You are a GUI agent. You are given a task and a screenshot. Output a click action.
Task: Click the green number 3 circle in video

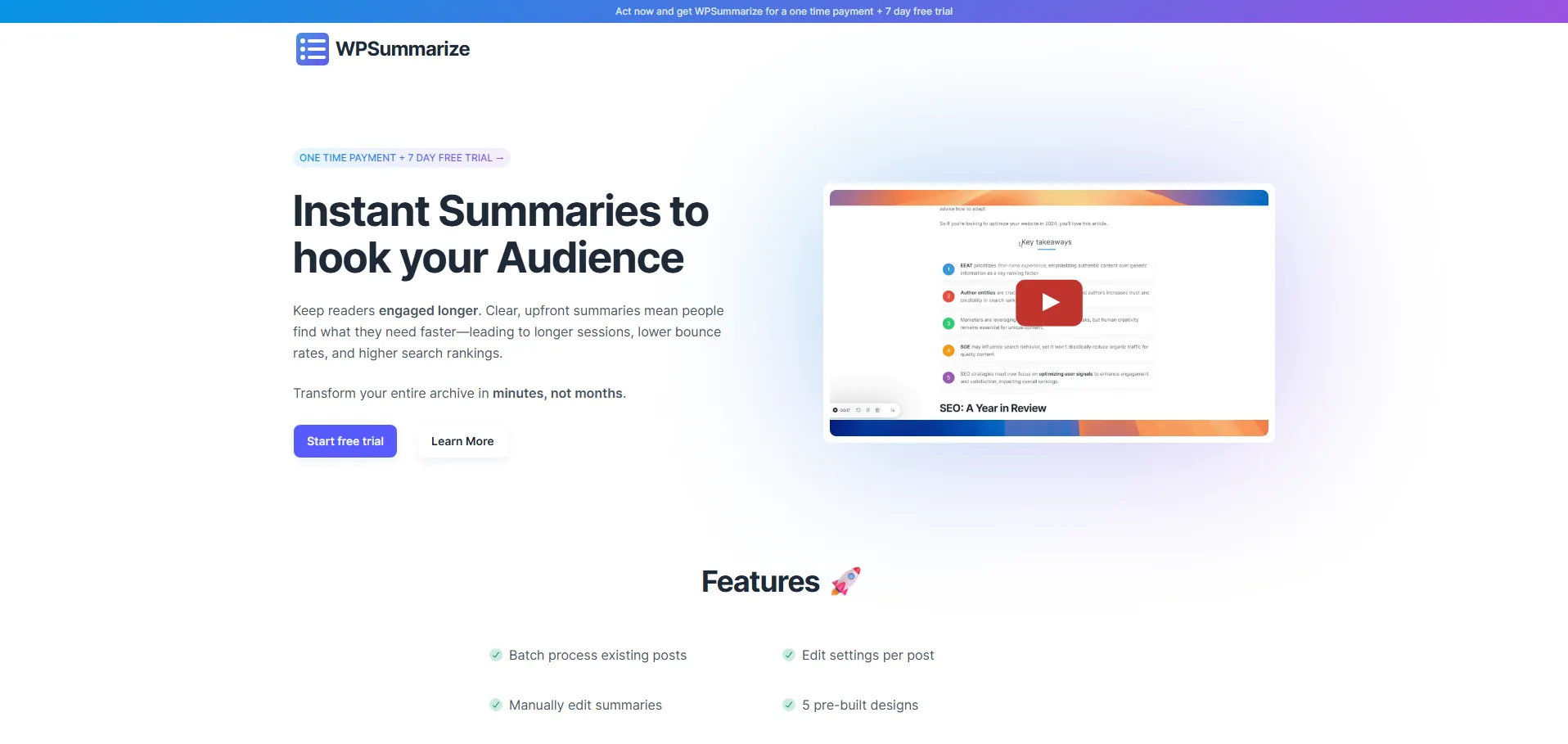948,323
